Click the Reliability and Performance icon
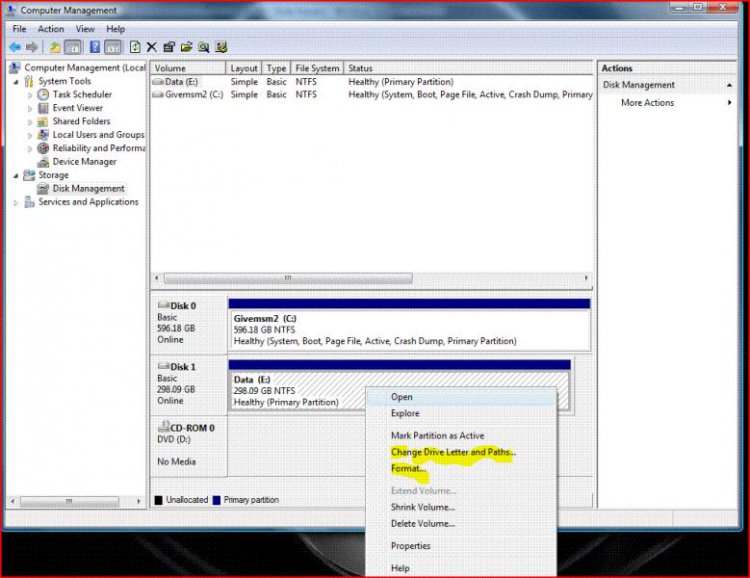750x578 pixels. [x=43, y=148]
